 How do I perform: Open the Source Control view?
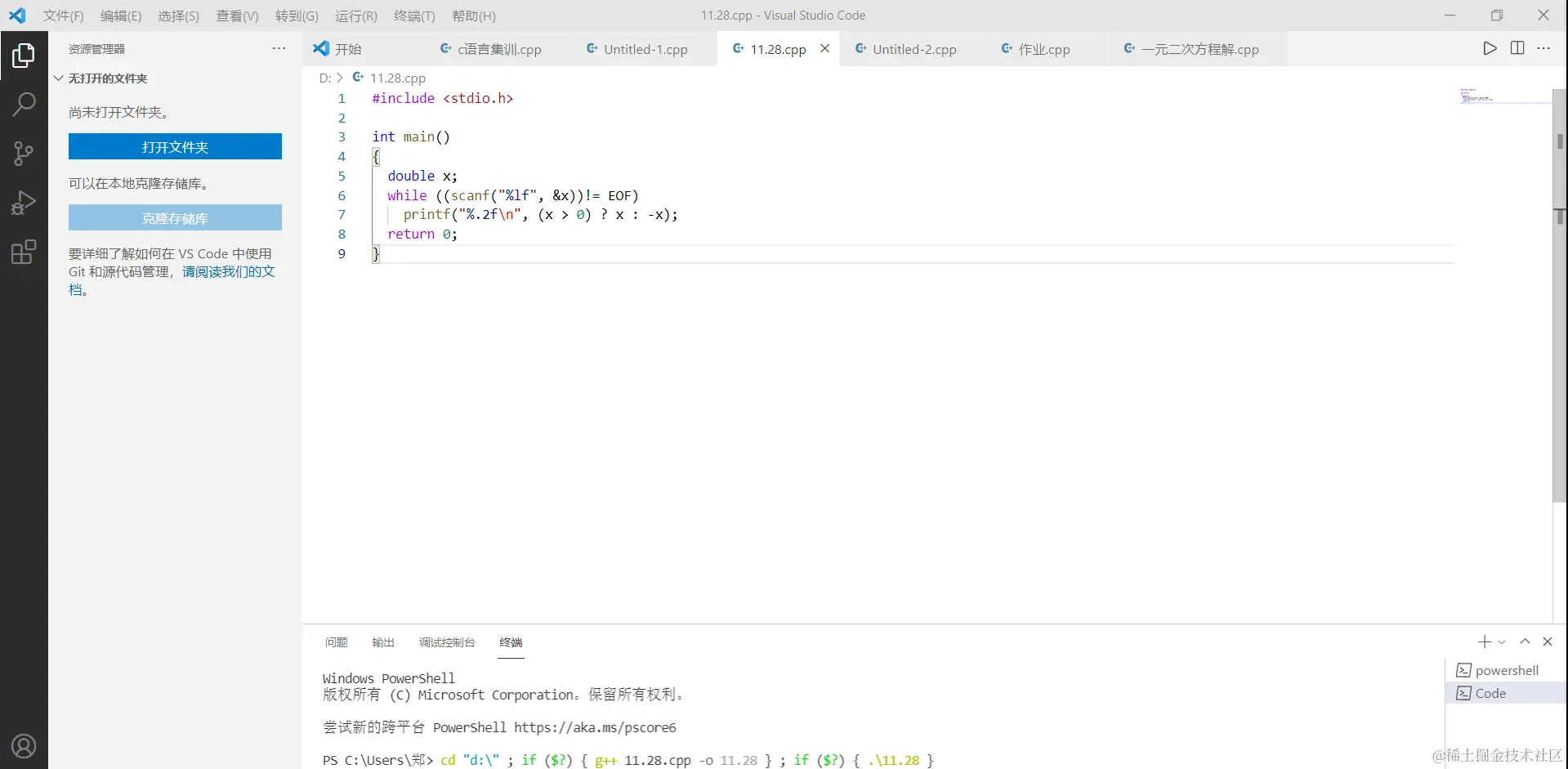(25, 154)
